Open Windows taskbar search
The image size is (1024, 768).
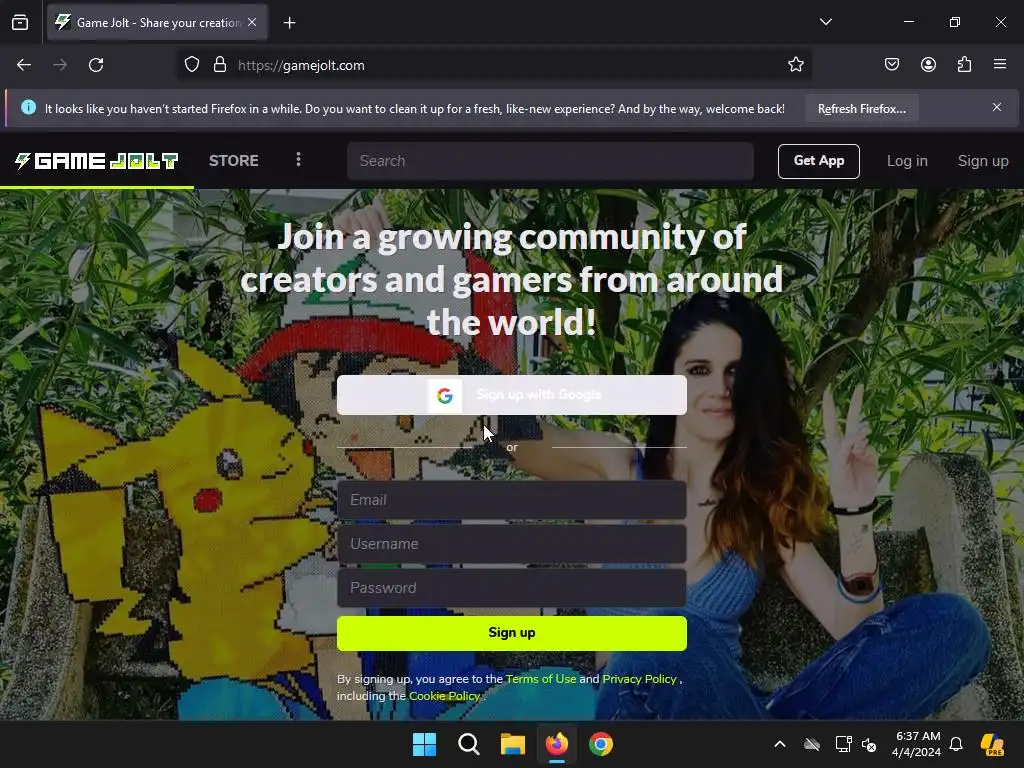[x=468, y=744]
